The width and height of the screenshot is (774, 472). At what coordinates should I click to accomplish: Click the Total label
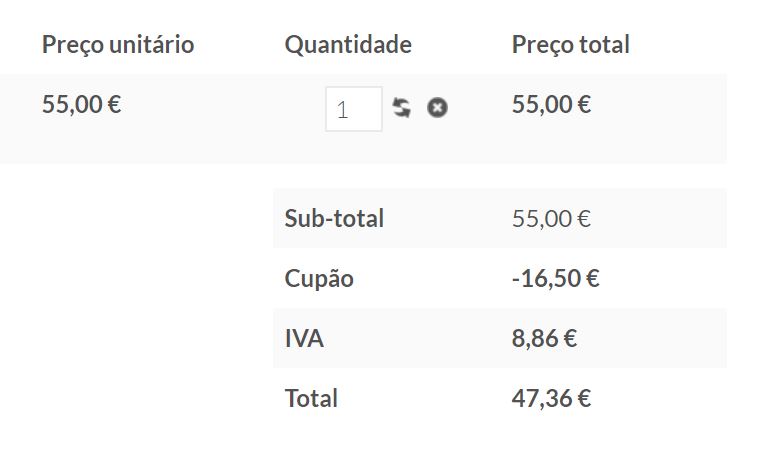(x=311, y=398)
